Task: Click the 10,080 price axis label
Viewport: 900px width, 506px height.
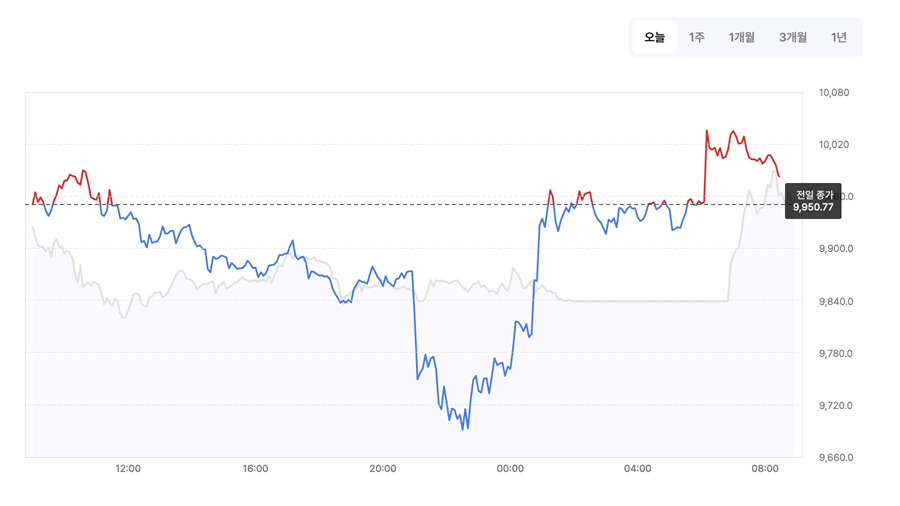Action: click(x=833, y=92)
